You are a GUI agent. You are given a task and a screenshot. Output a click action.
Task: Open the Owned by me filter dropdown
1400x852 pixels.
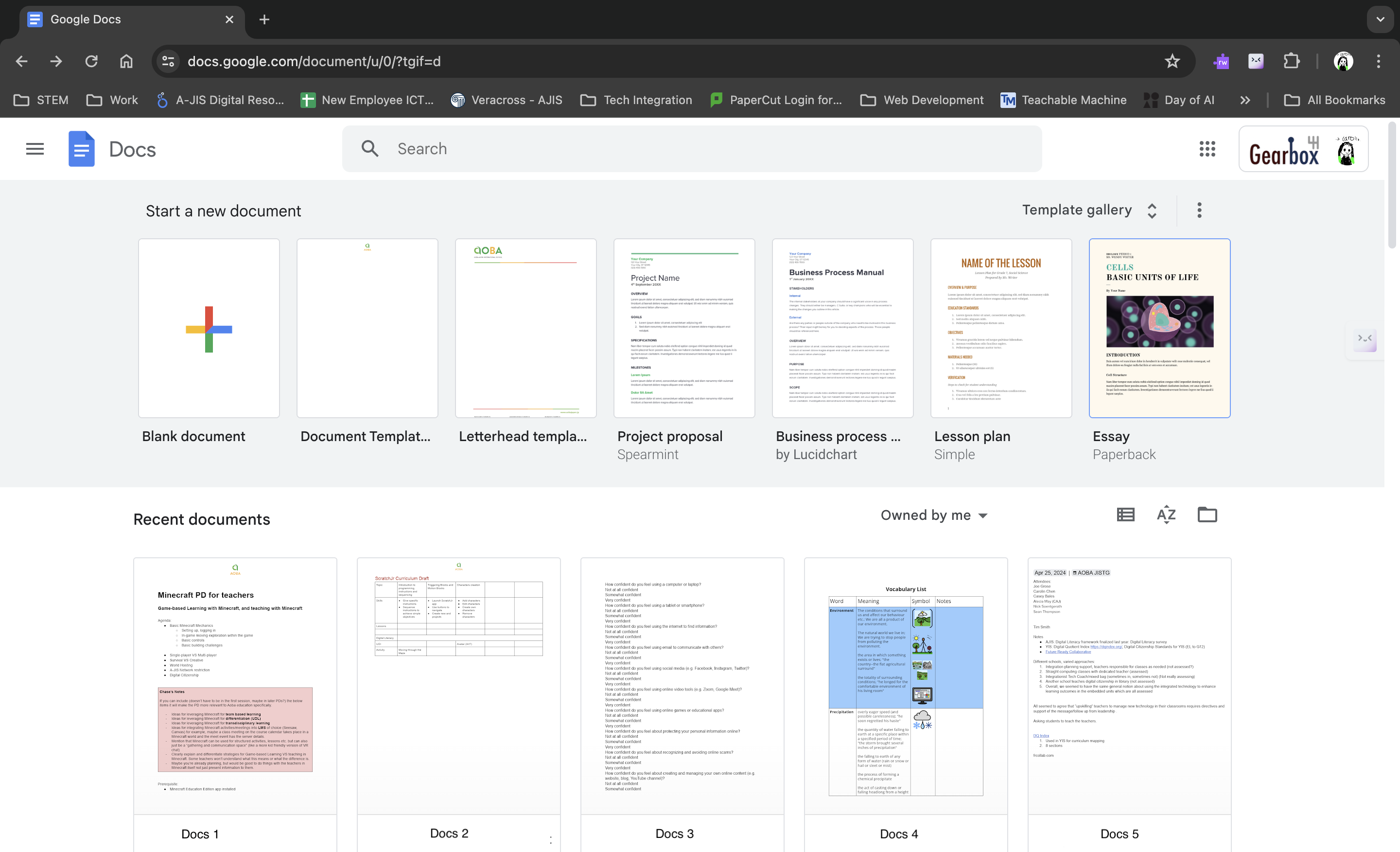pyautogui.click(x=933, y=515)
